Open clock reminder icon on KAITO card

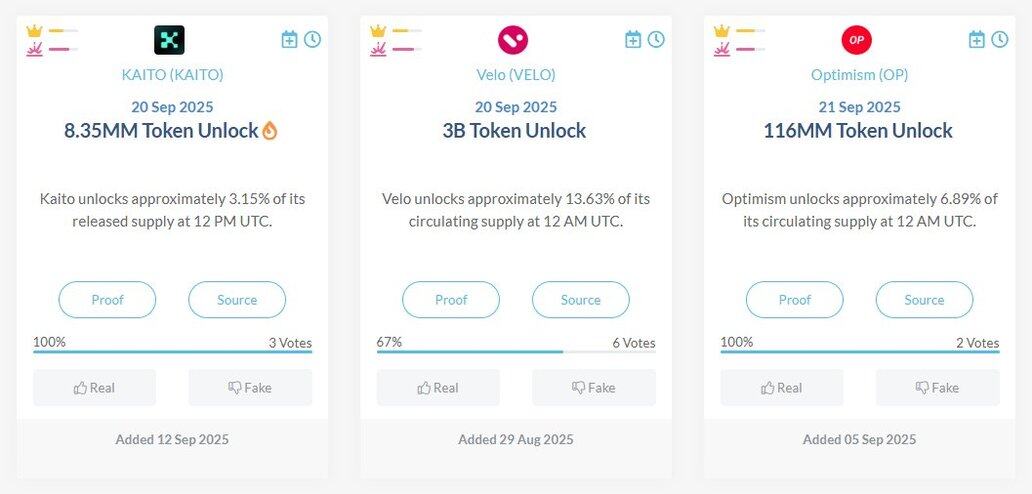(313, 39)
